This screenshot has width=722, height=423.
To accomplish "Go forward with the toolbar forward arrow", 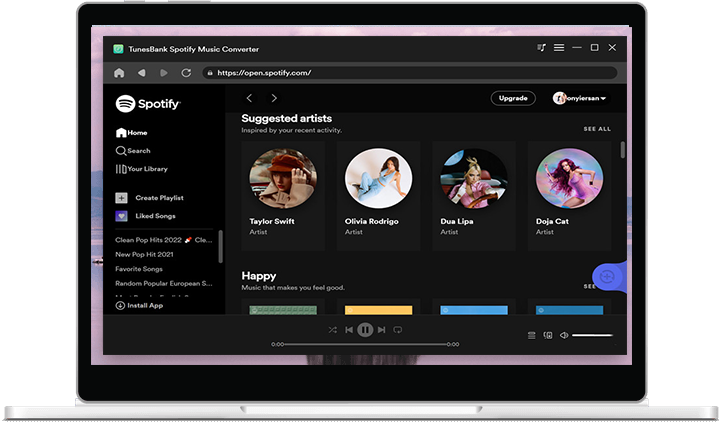I will 163,73.
